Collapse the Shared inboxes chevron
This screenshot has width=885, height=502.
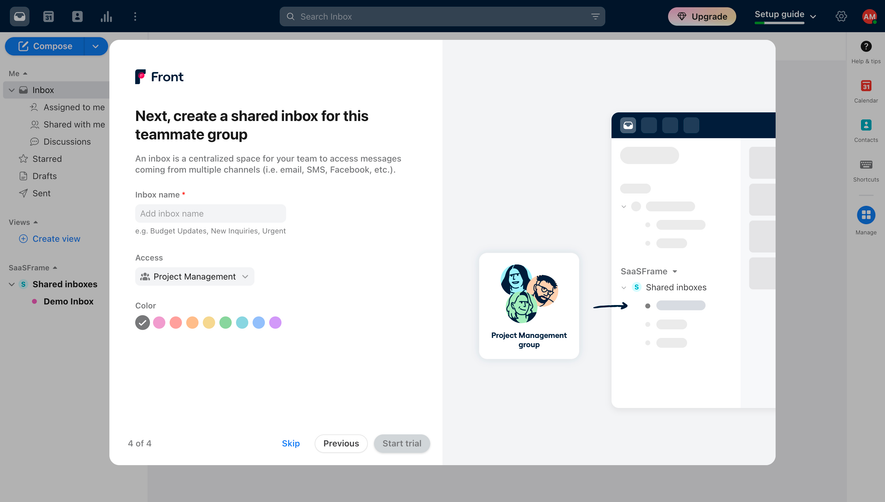pyautogui.click(x=11, y=284)
